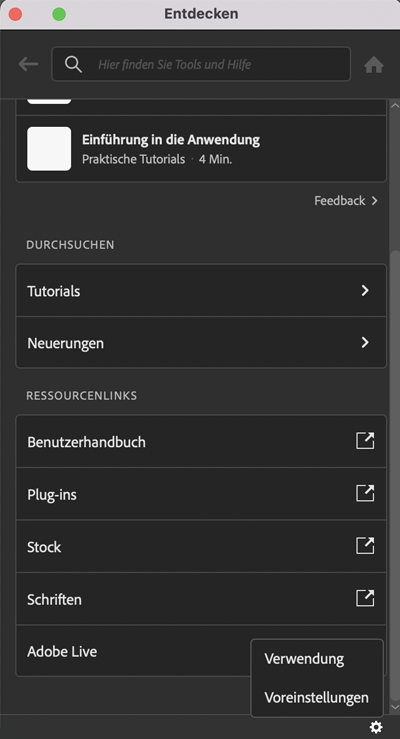Screen dimensions: 400x739
Task: Open Einführung in die Anwendung tutorial
Action: [201, 149]
